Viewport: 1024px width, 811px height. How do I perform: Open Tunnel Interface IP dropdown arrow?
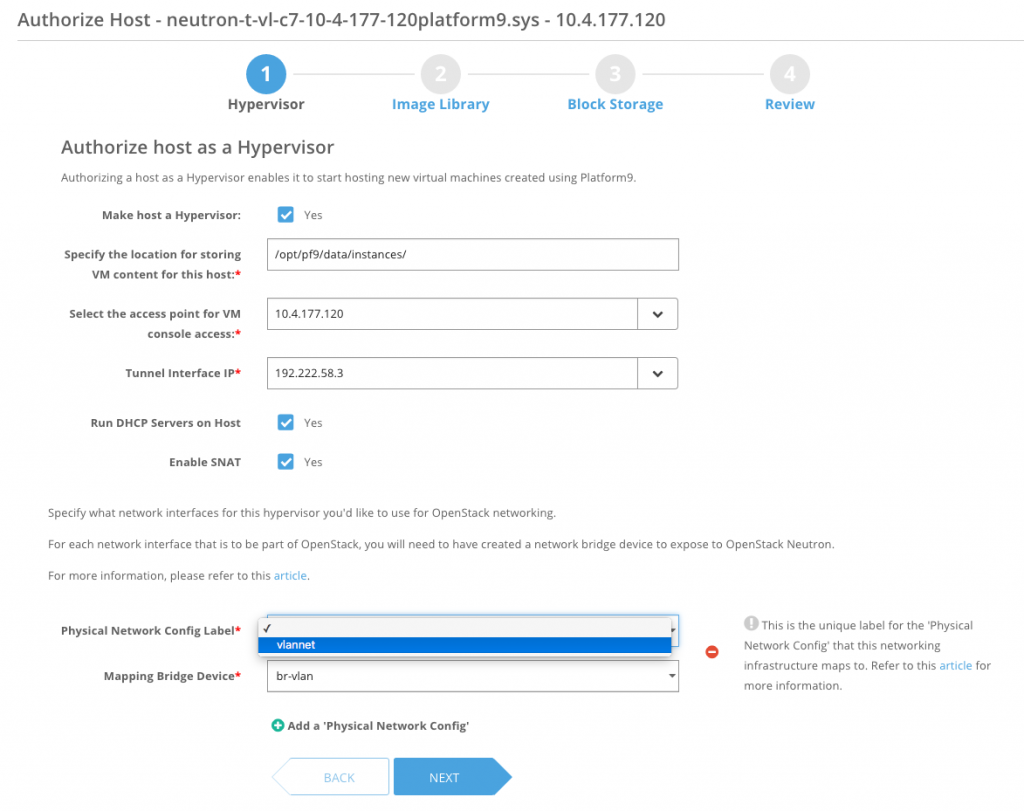tap(657, 373)
